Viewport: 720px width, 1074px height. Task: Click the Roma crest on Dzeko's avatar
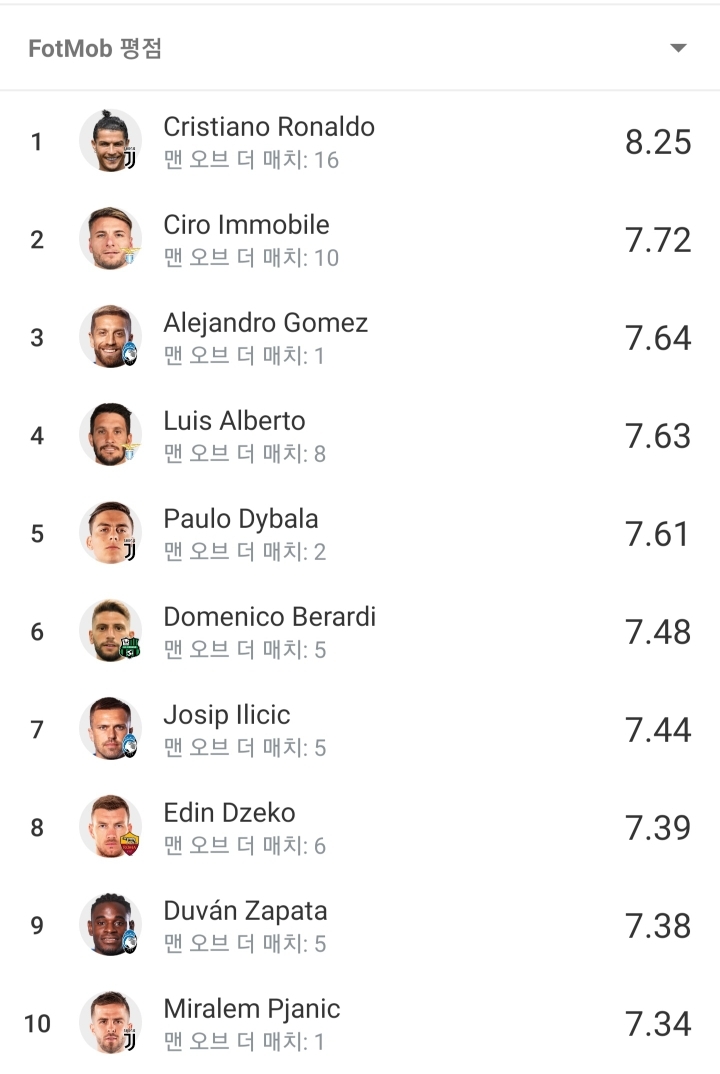pos(130,845)
